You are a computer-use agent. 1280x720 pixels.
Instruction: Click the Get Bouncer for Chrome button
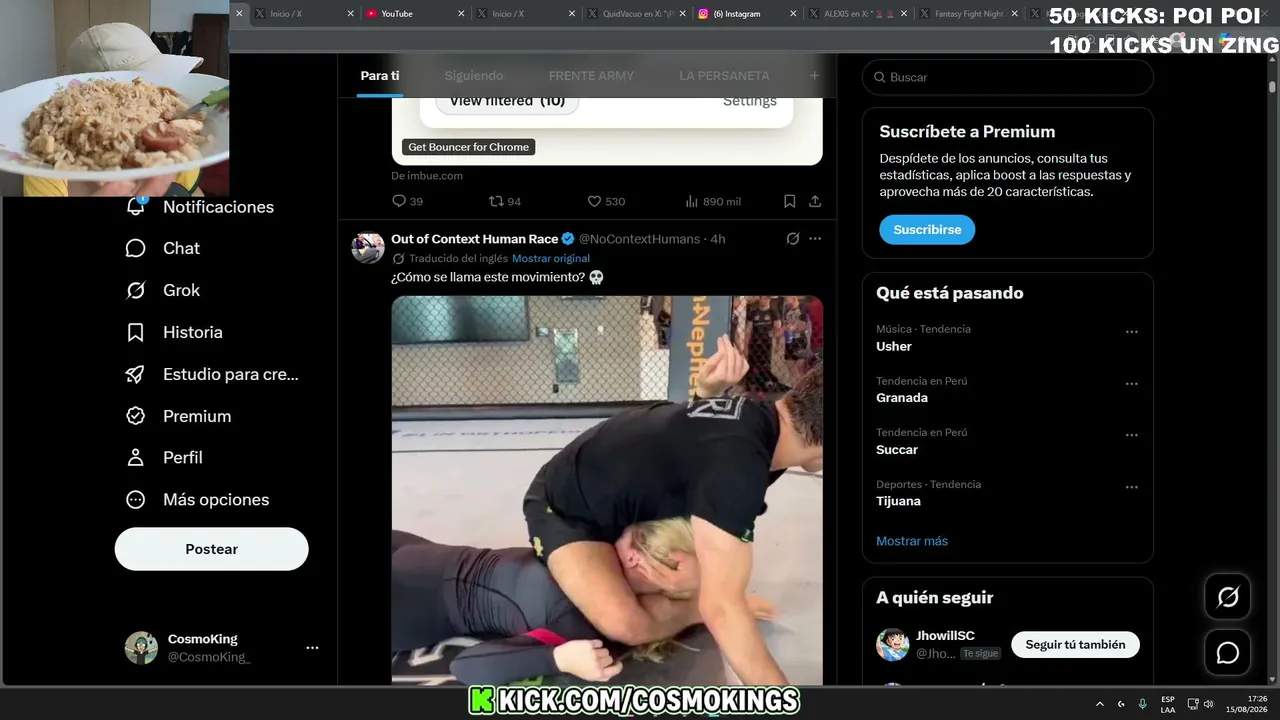[x=468, y=147]
